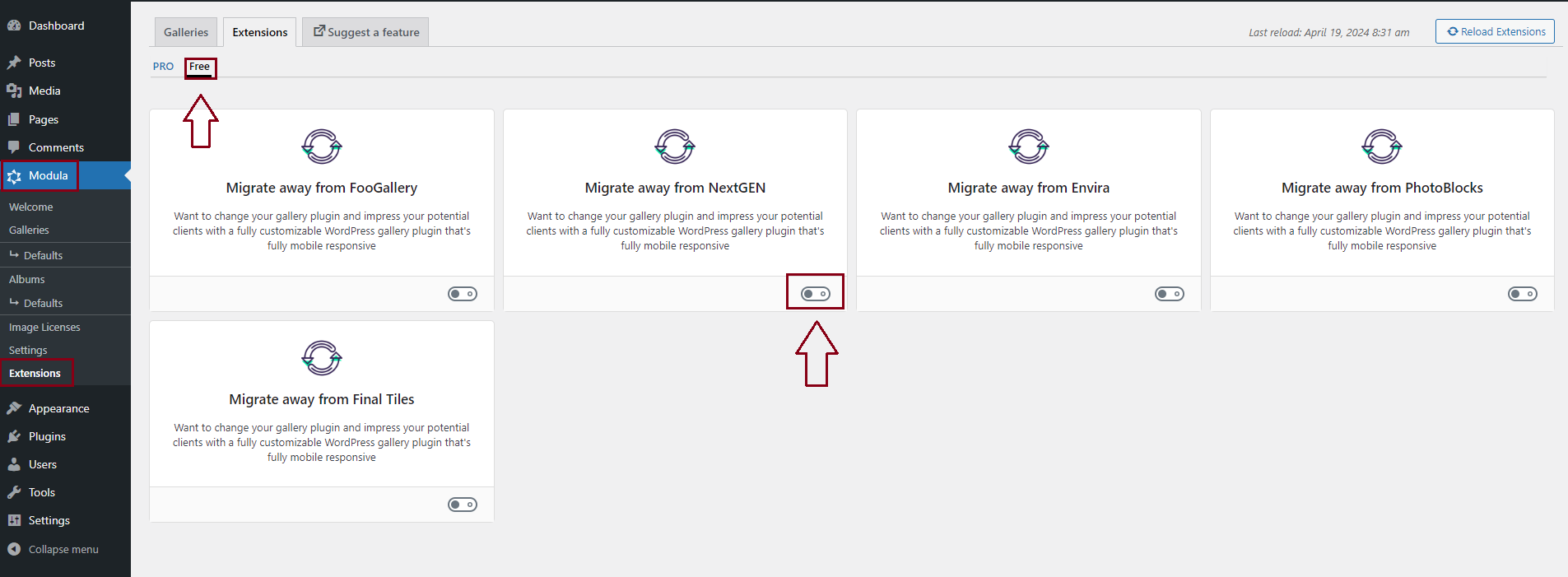Image resolution: width=1568 pixels, height=577 pixels.
Task: Click the Posts pushpin icon
Action: [x=14, y=63]
